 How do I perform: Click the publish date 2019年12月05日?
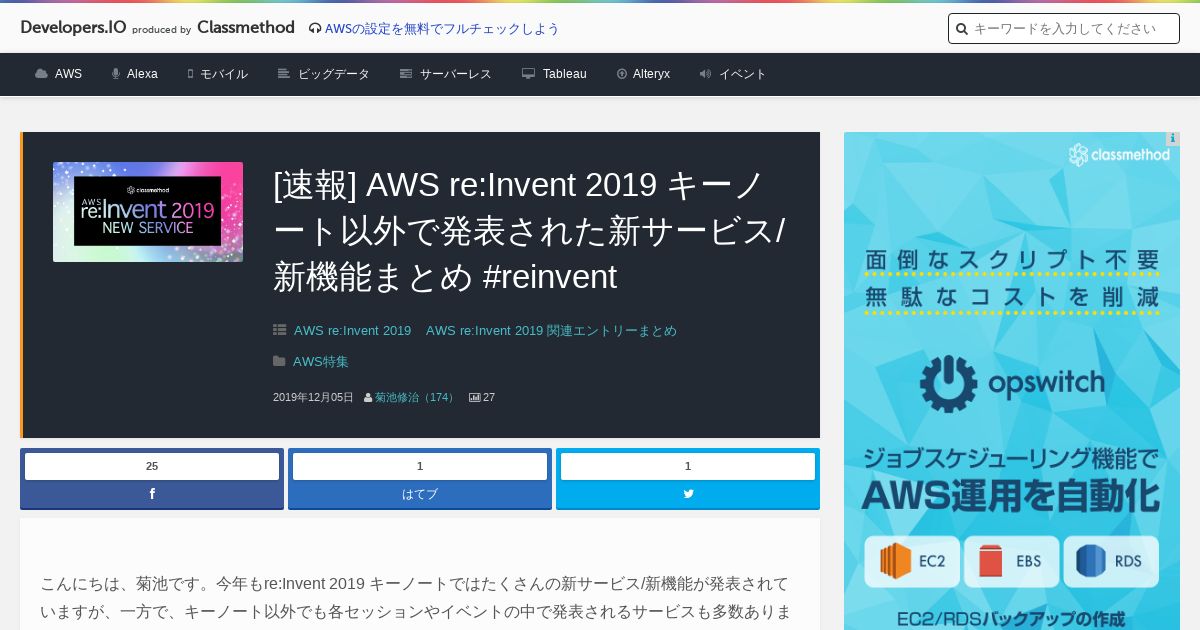point(313,398)
